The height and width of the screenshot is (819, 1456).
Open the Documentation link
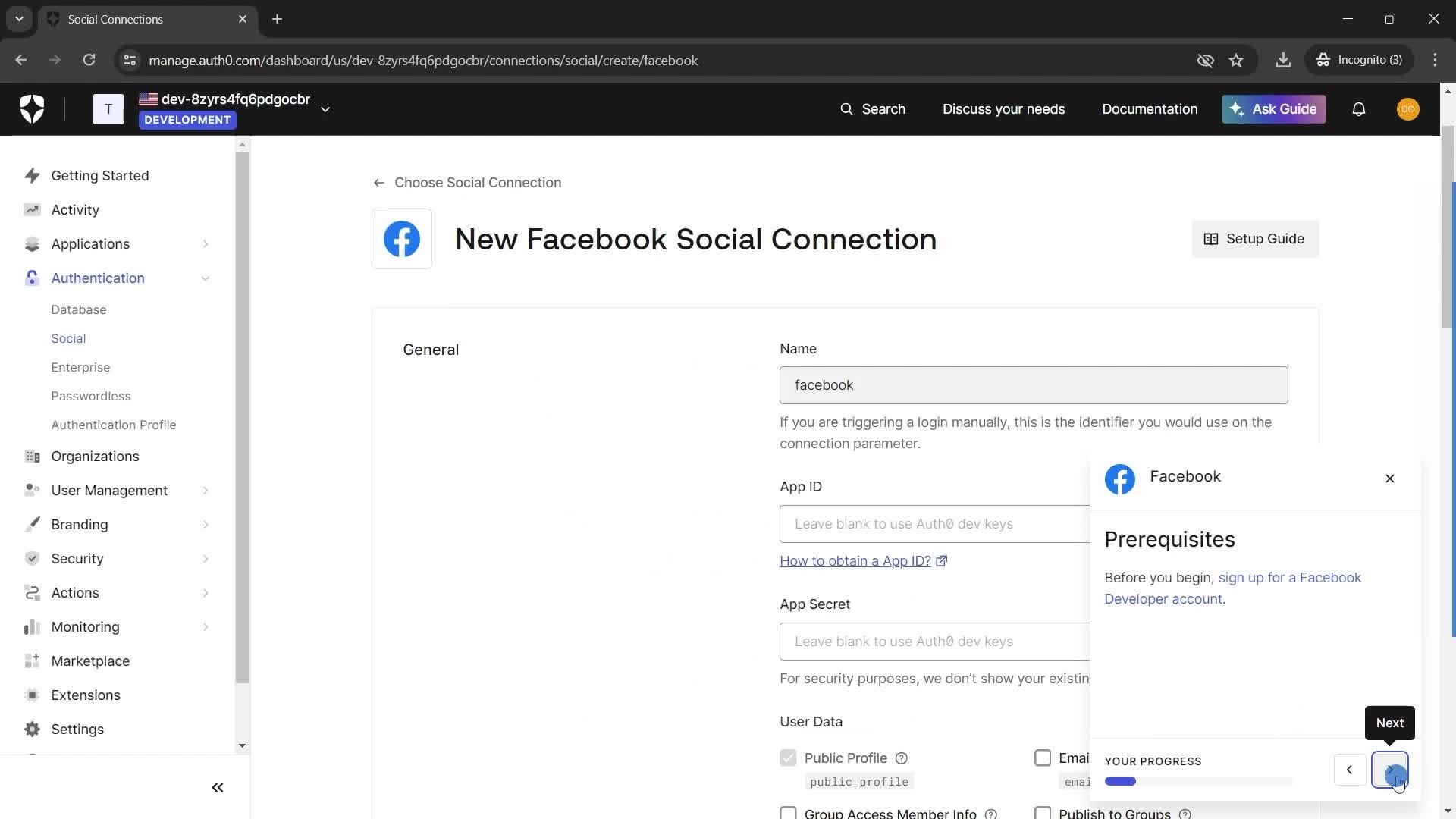click(x=1150, y=109)
